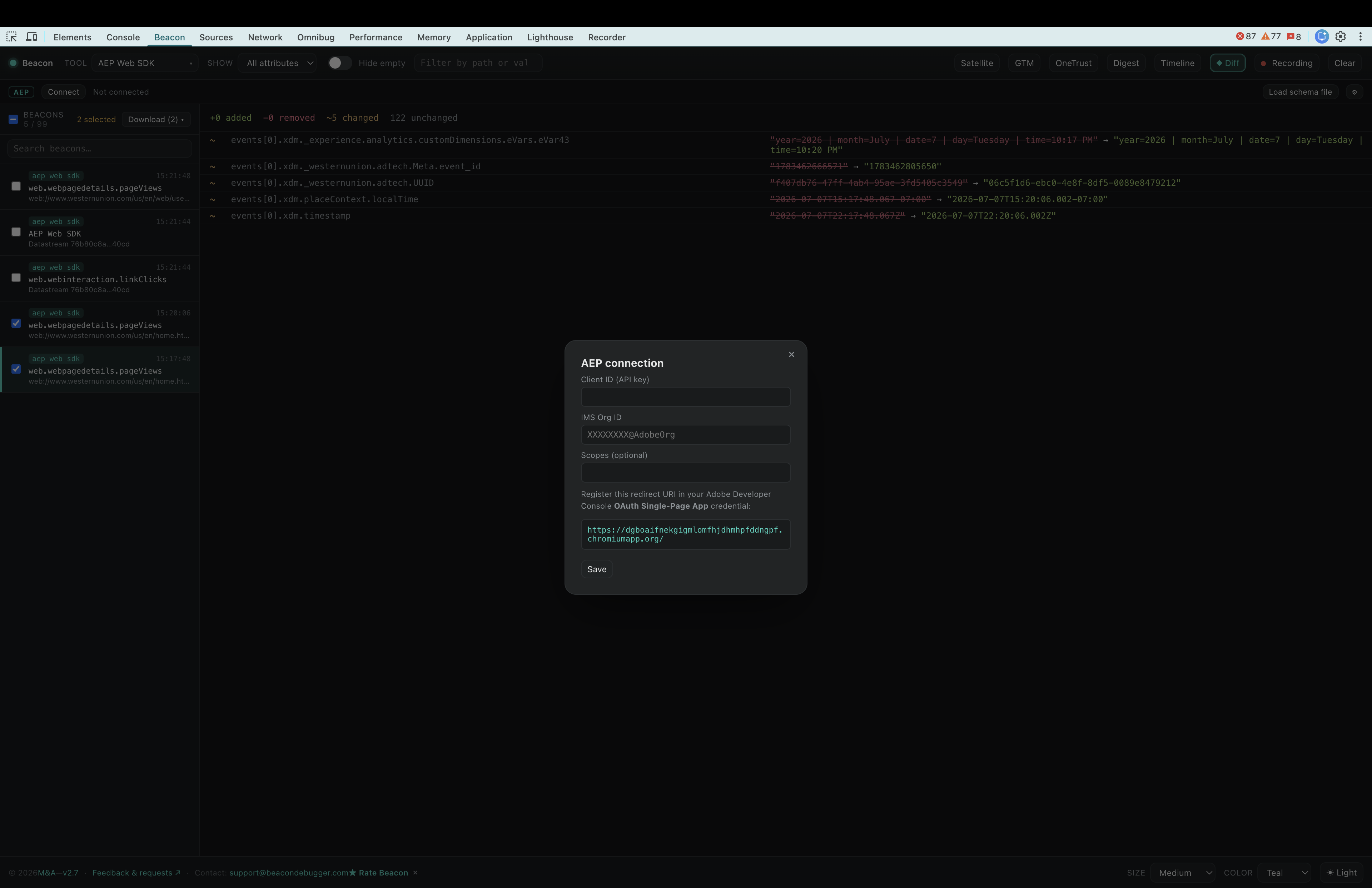This screenshot has width=1372, height=888.
Task: Open the TOOL AEP Web SDK dropdown
Action: coord(145,63)
